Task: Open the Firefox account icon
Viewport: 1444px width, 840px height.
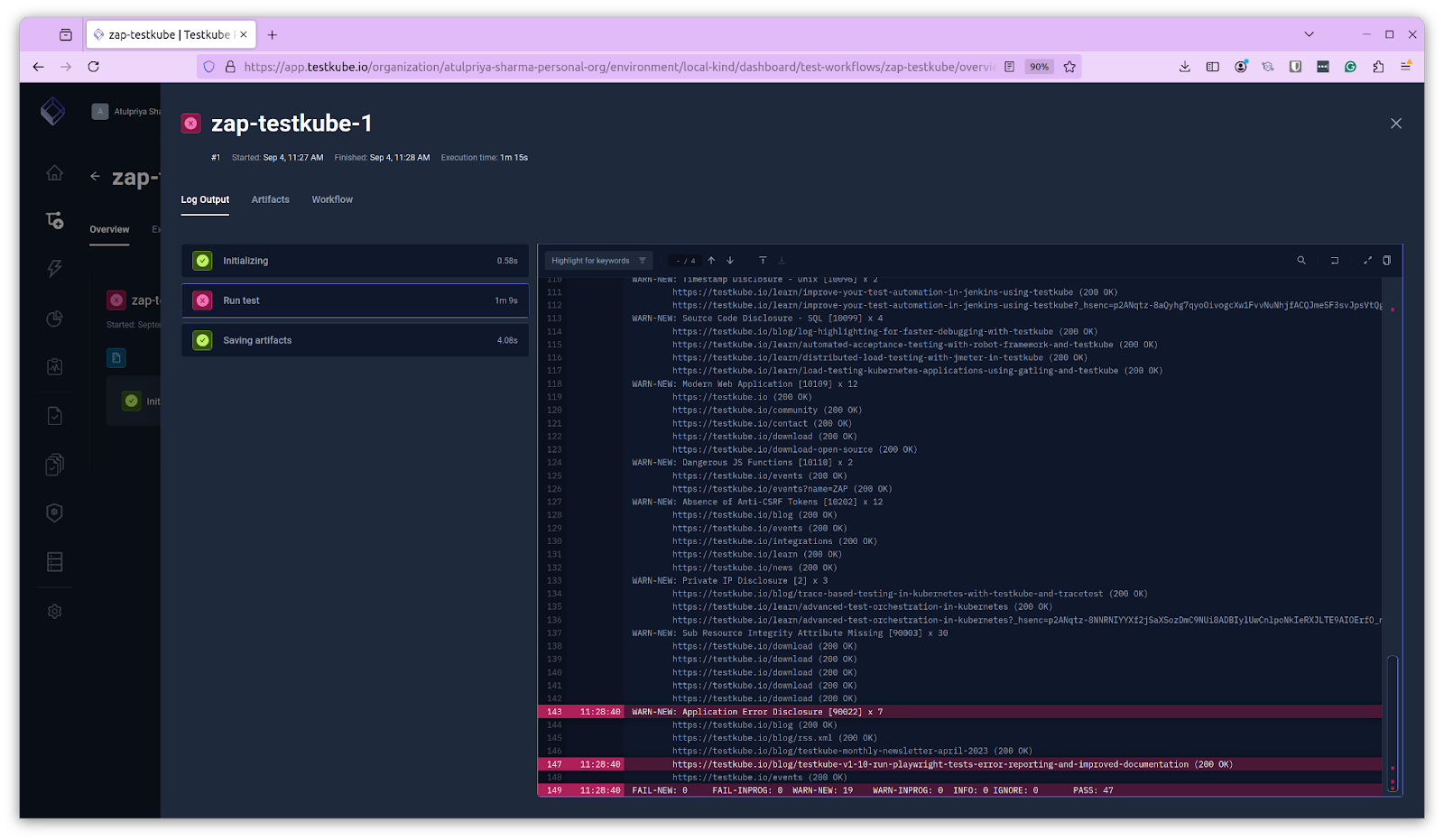Action: click(x=1241, y=67)
